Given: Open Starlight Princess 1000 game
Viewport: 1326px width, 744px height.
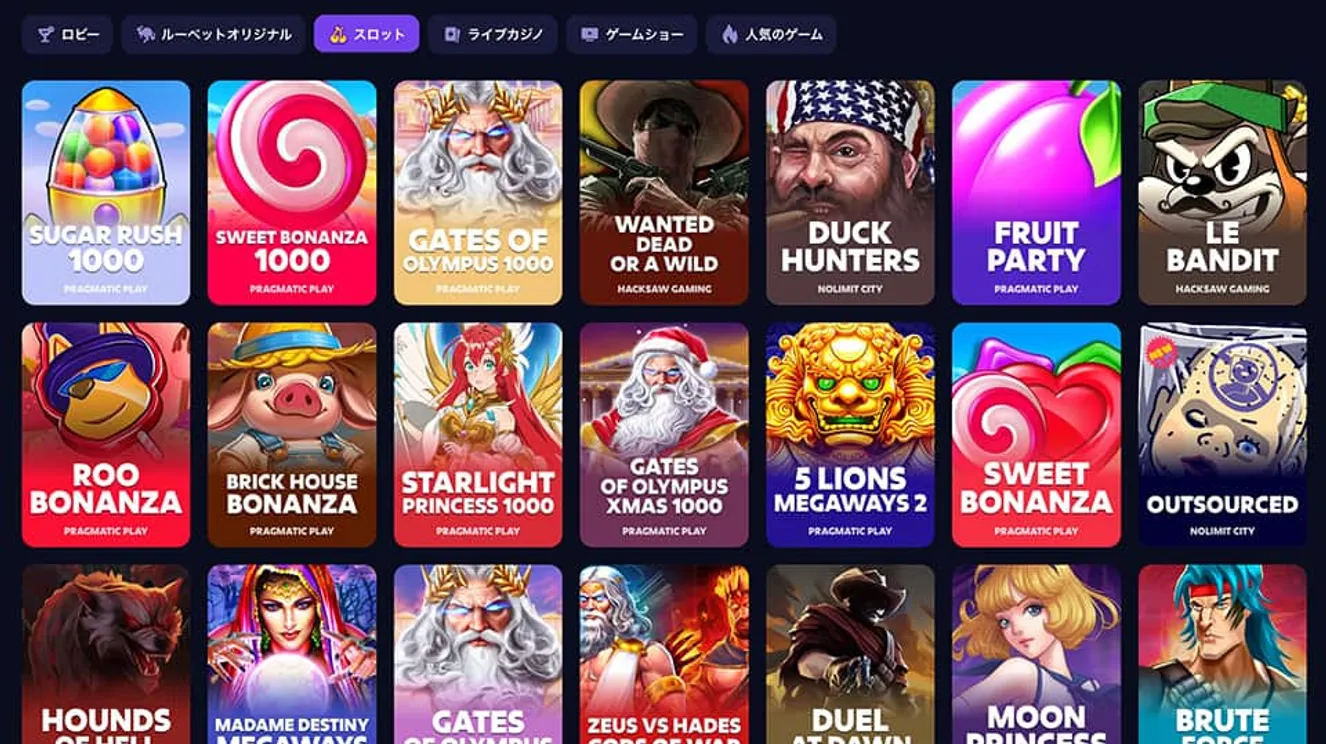Looking at the screenshot, I should 478,435.
